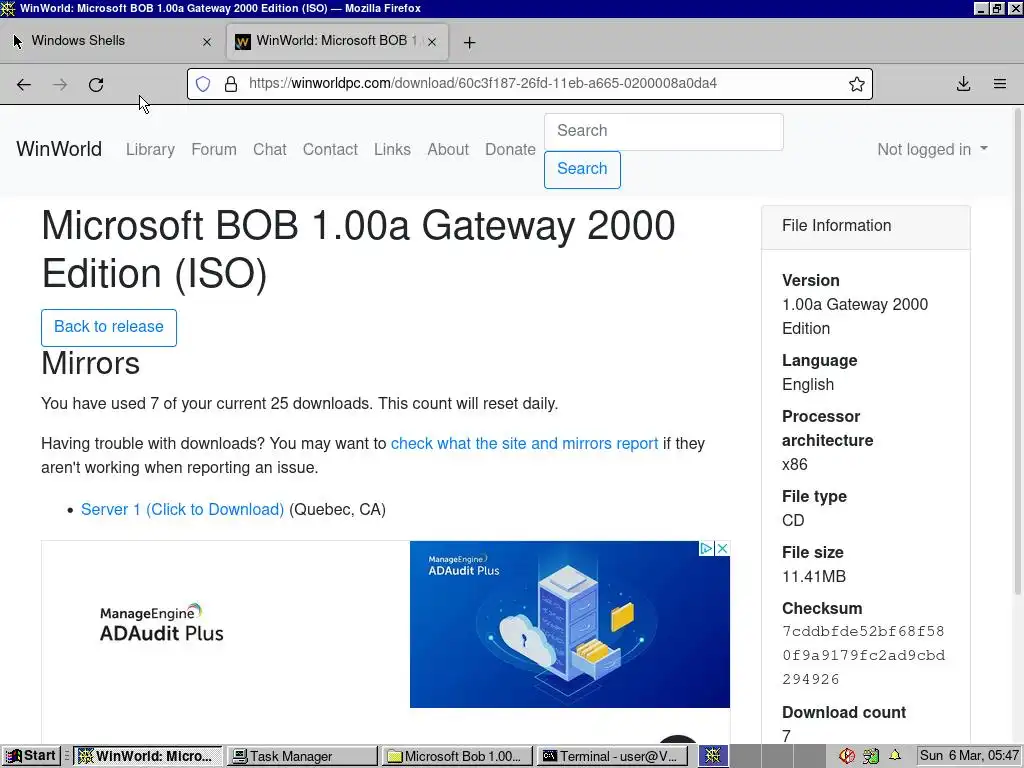This screenshot has width=1024, height=768.
Task: Open the Forum nav link
Action: coord(214,150)
